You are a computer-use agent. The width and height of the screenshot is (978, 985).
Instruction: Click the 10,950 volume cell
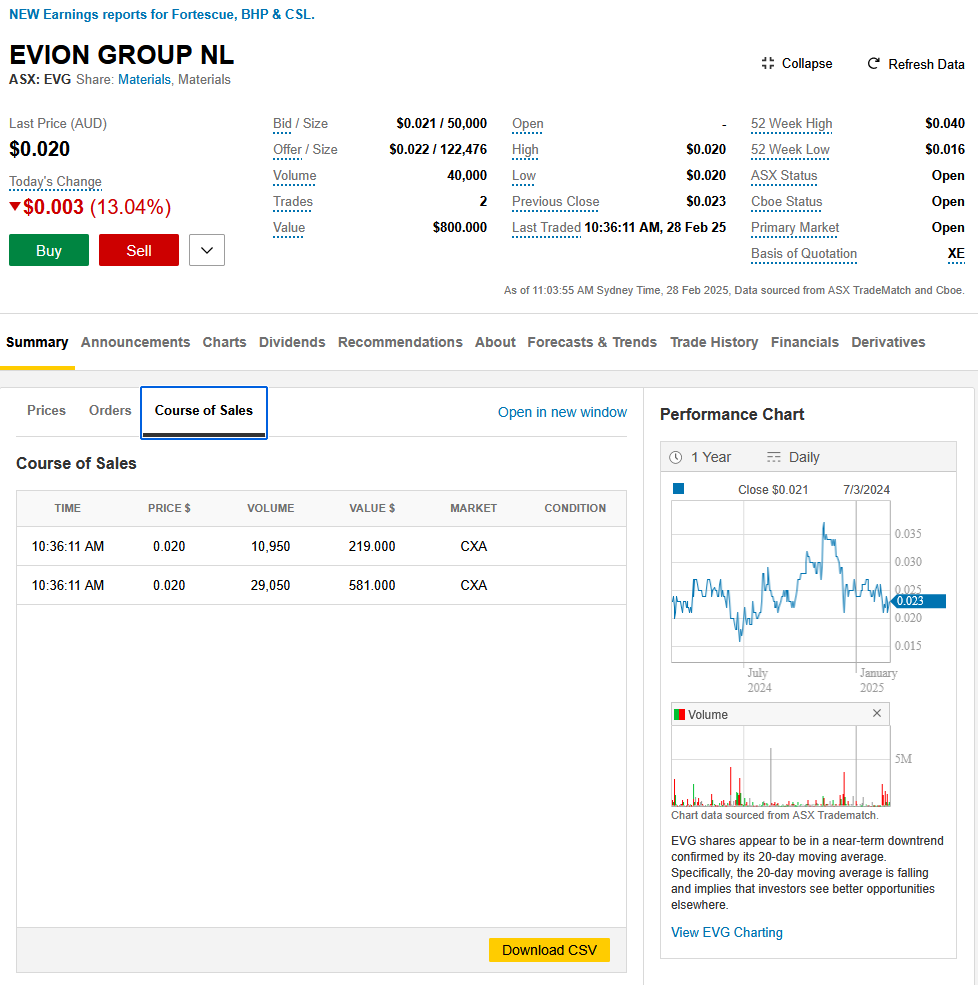(x=271, y=547)
